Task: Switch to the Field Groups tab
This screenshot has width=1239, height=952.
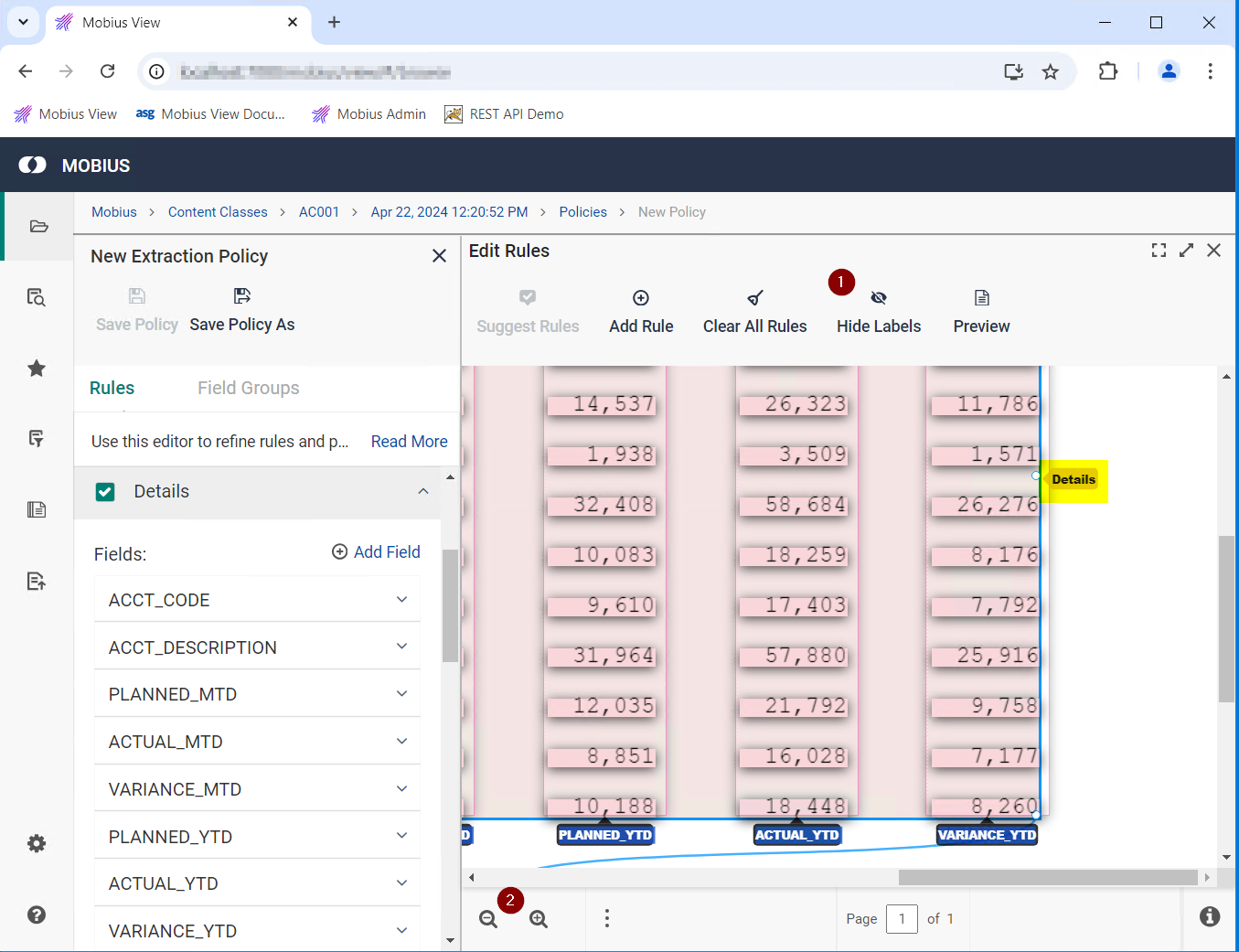Action: point(248,388)
